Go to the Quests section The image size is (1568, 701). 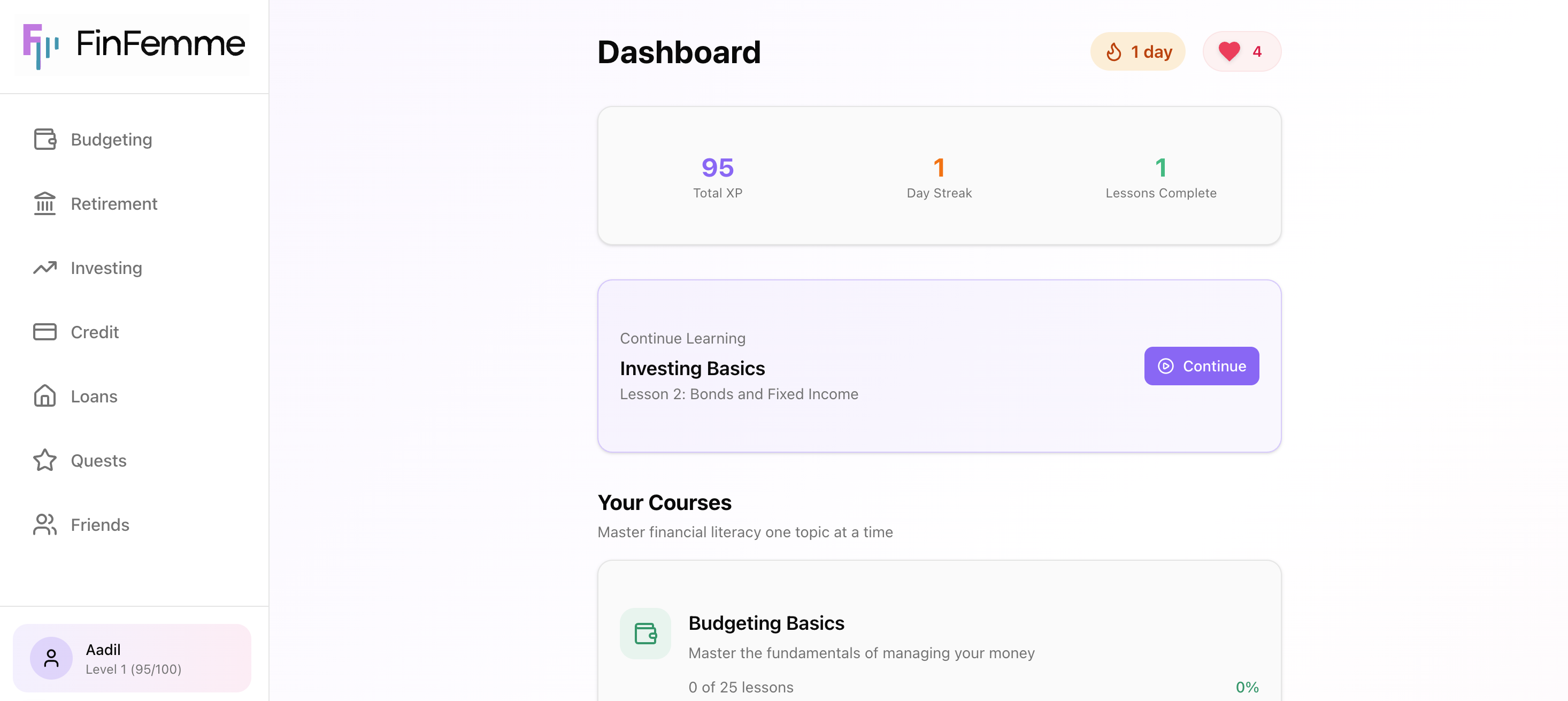pos(98,460)
